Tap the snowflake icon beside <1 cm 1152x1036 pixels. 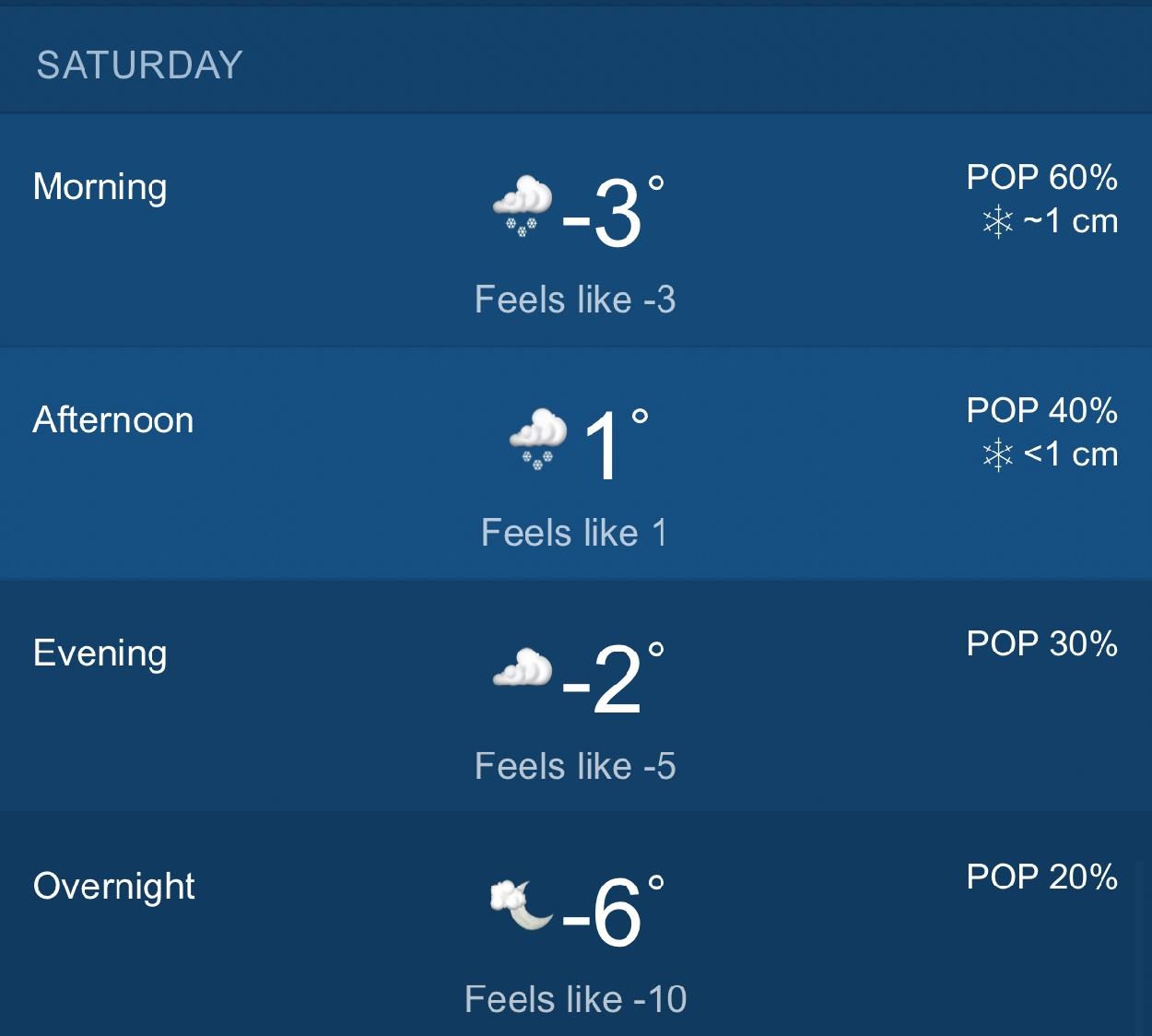click(x=997, y=454)
